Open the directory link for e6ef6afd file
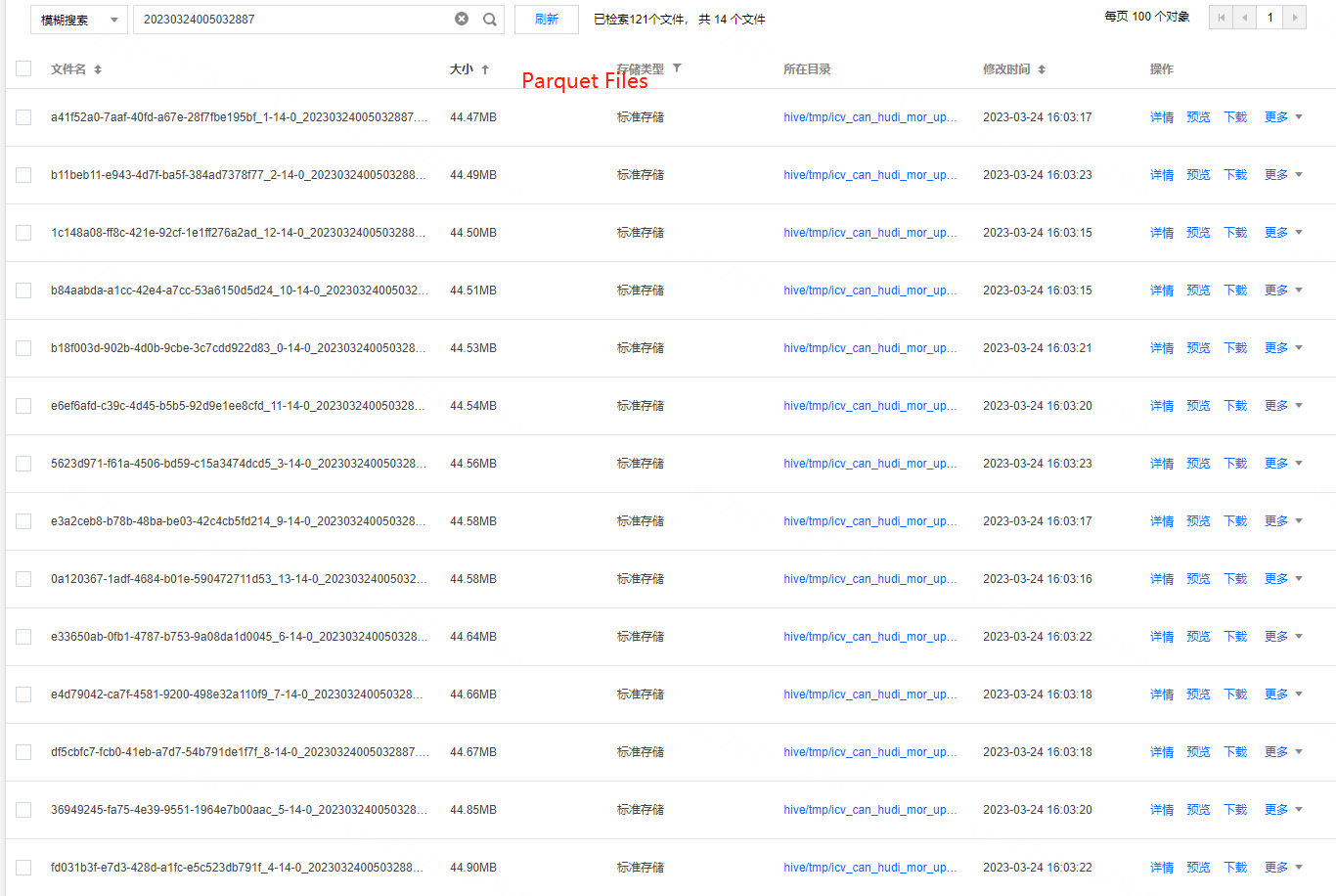The width and height of the screenshot is (1336, 896). [x=870, y=406]
